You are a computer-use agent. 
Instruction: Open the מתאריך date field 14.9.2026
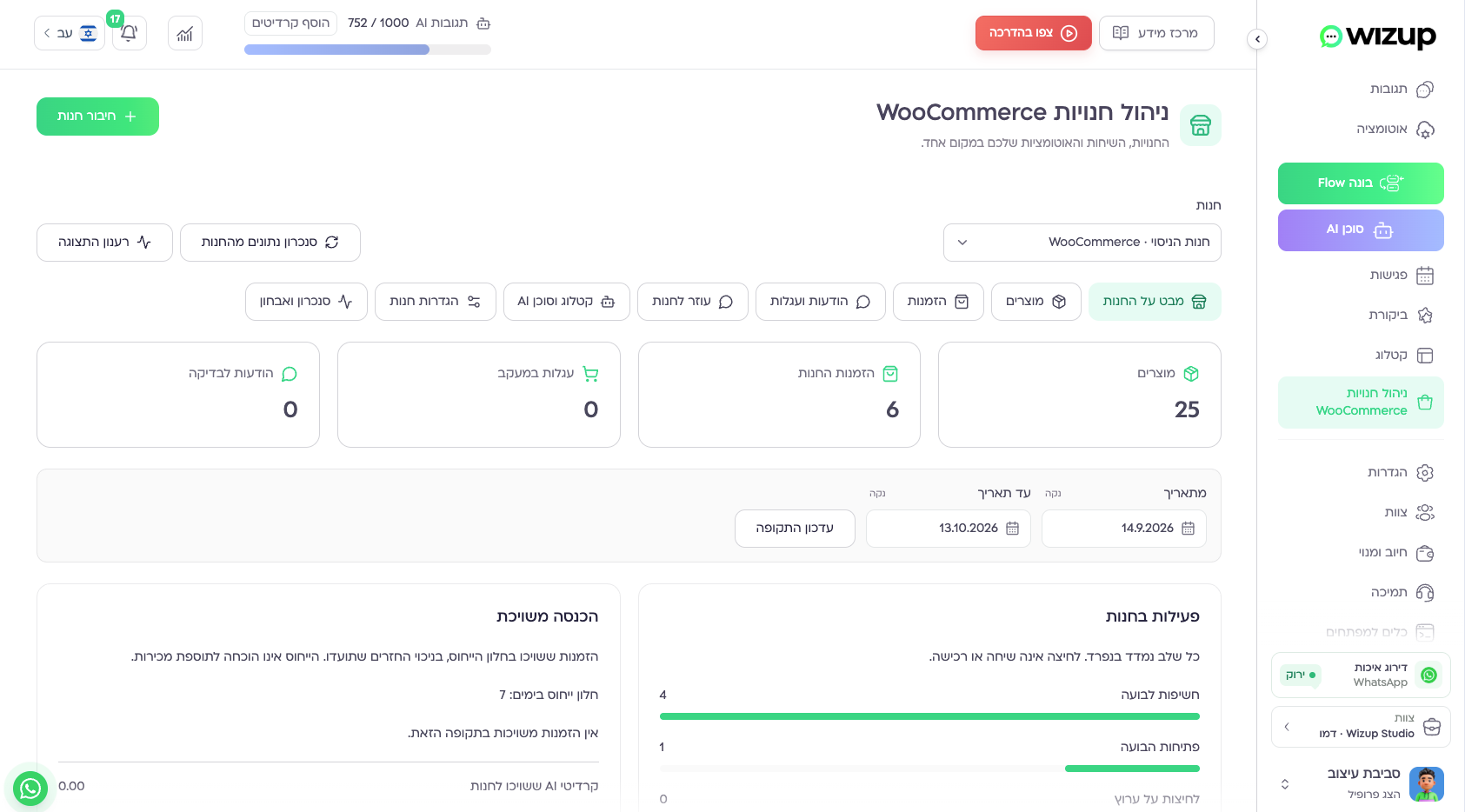(1124, 529)
